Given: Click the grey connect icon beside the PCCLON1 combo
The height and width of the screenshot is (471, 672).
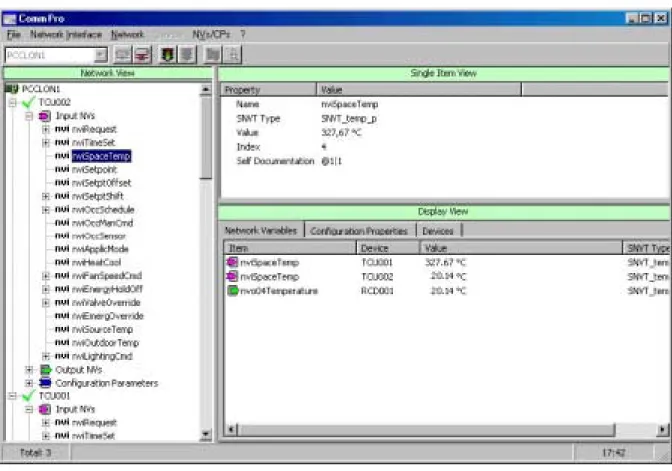Looking at the screenshot, I should 123,55.
